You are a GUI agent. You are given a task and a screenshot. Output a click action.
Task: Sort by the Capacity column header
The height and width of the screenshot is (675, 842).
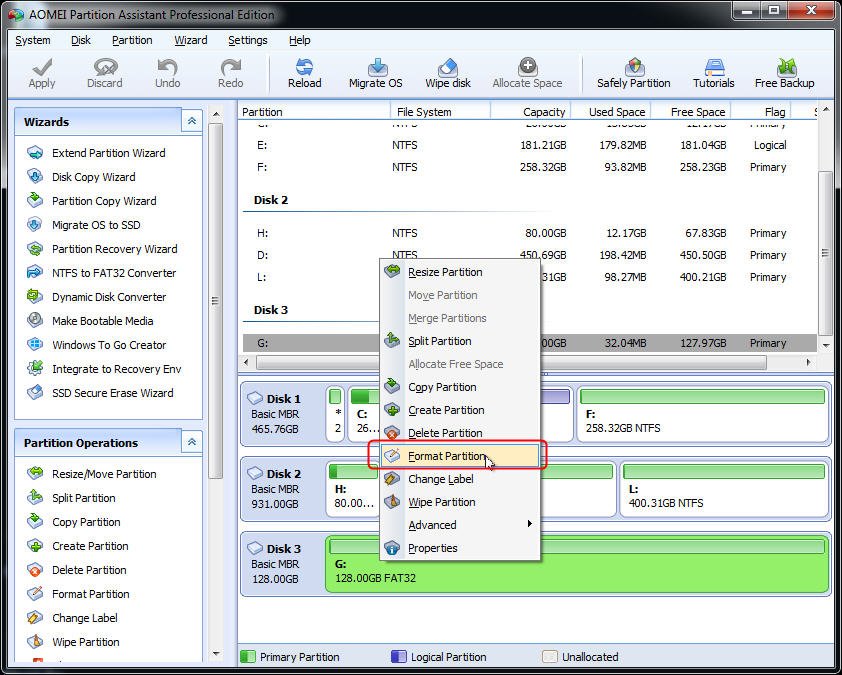click(x=531, y=112)
